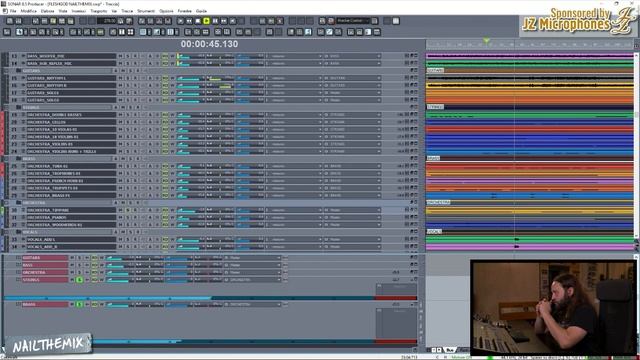Maximize track 20 using its rightmost strip icon
The width and height of the screenshot is (640, 360).
click(x=416, y=122)
